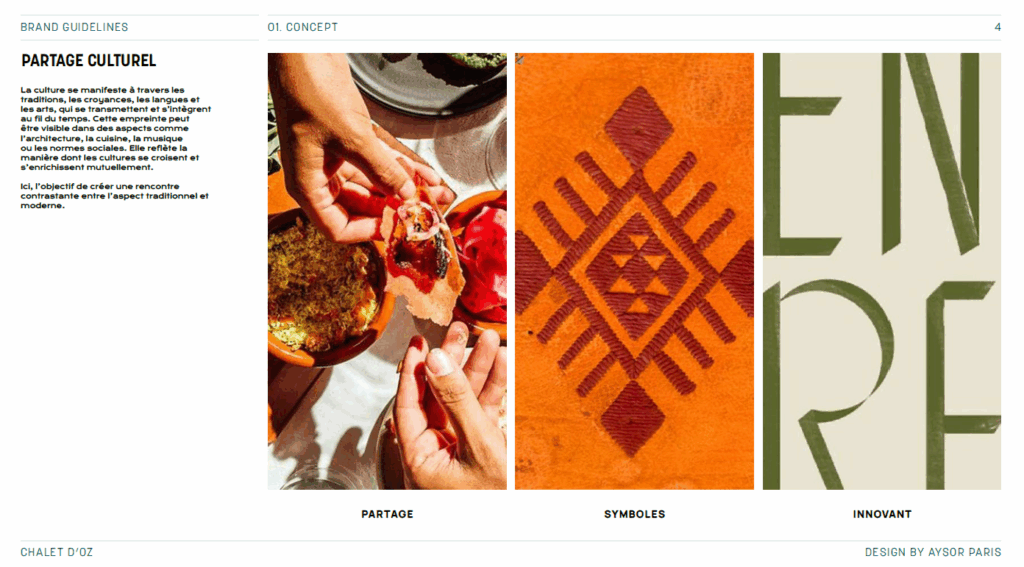Screen dimensions: 1024x567
Task: Click the PARTAGE CULTUREL title
Action: (88, 61)
